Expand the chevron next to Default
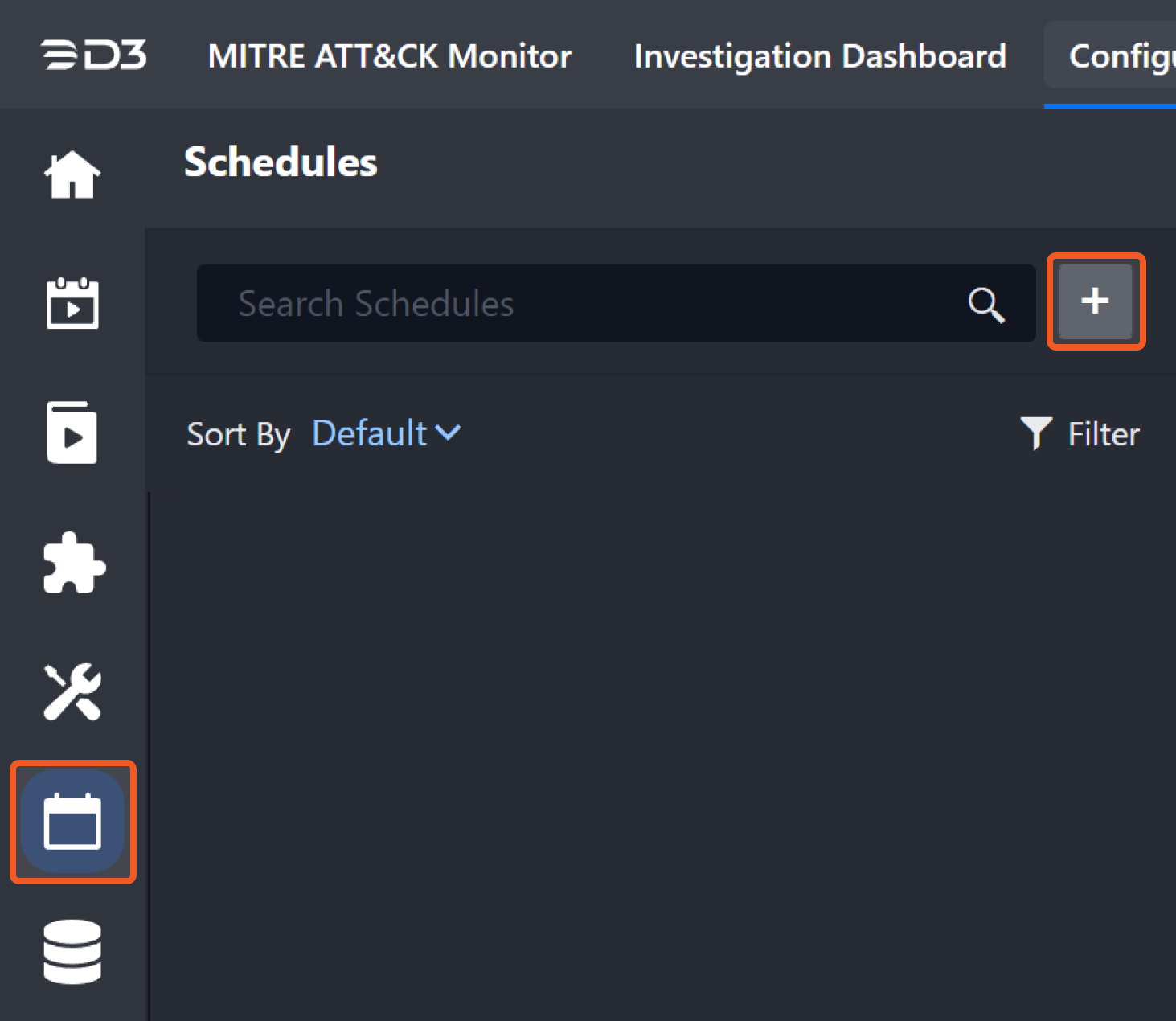The width and height of the screenshot is (1176, 1021). (448, 433)
